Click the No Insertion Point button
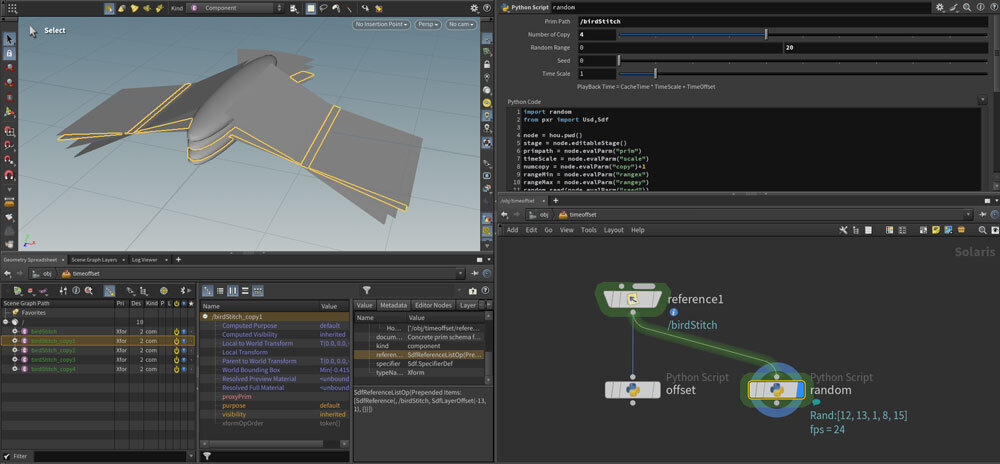Screen dimensions: 1000x464 tap(380, 23)
